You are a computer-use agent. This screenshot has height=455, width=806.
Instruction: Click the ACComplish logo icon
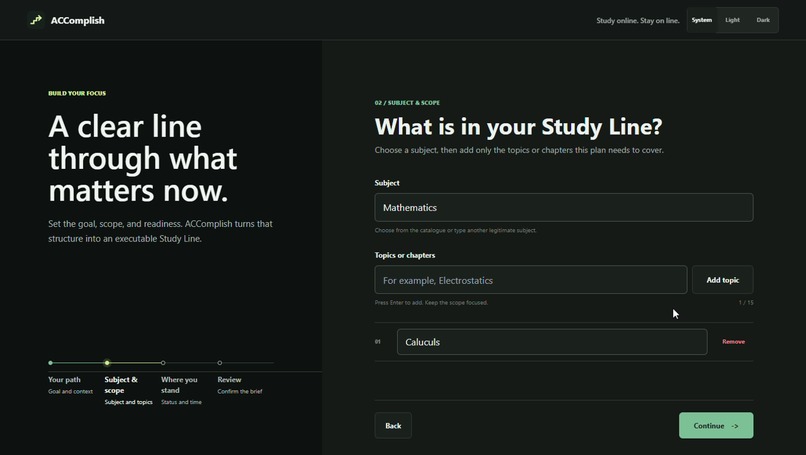click(36, 20)
